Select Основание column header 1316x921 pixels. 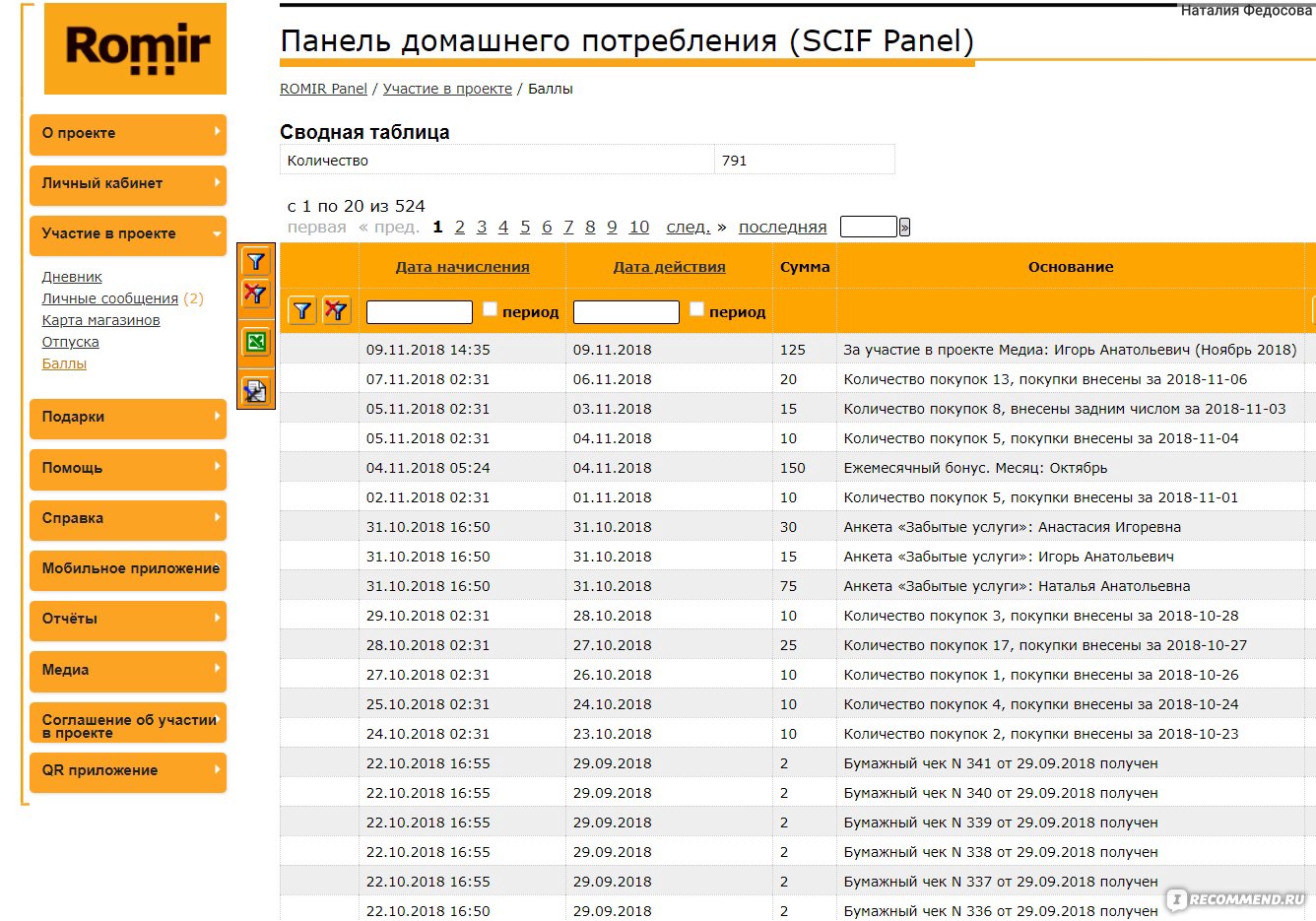point(1071,267)
